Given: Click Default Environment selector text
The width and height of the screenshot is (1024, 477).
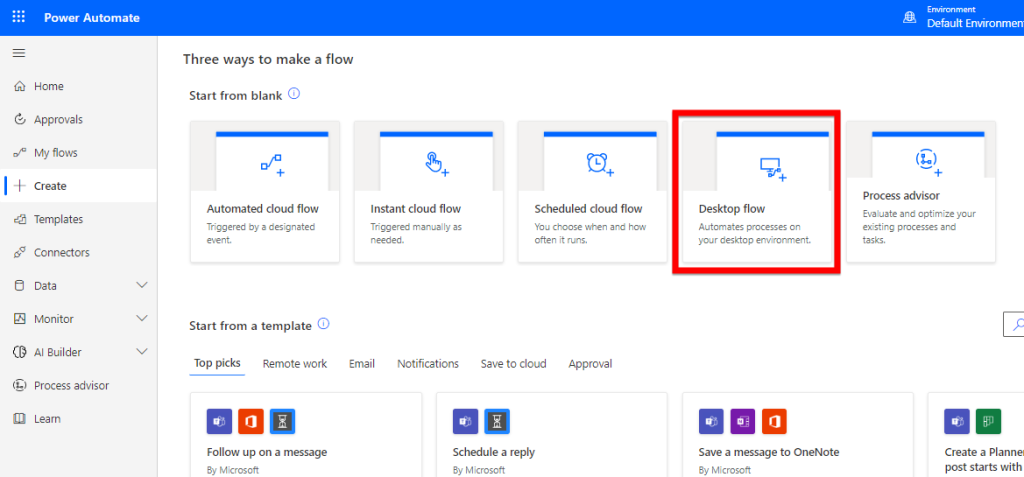Looking at the screenshot, I should tap(975, 24).
